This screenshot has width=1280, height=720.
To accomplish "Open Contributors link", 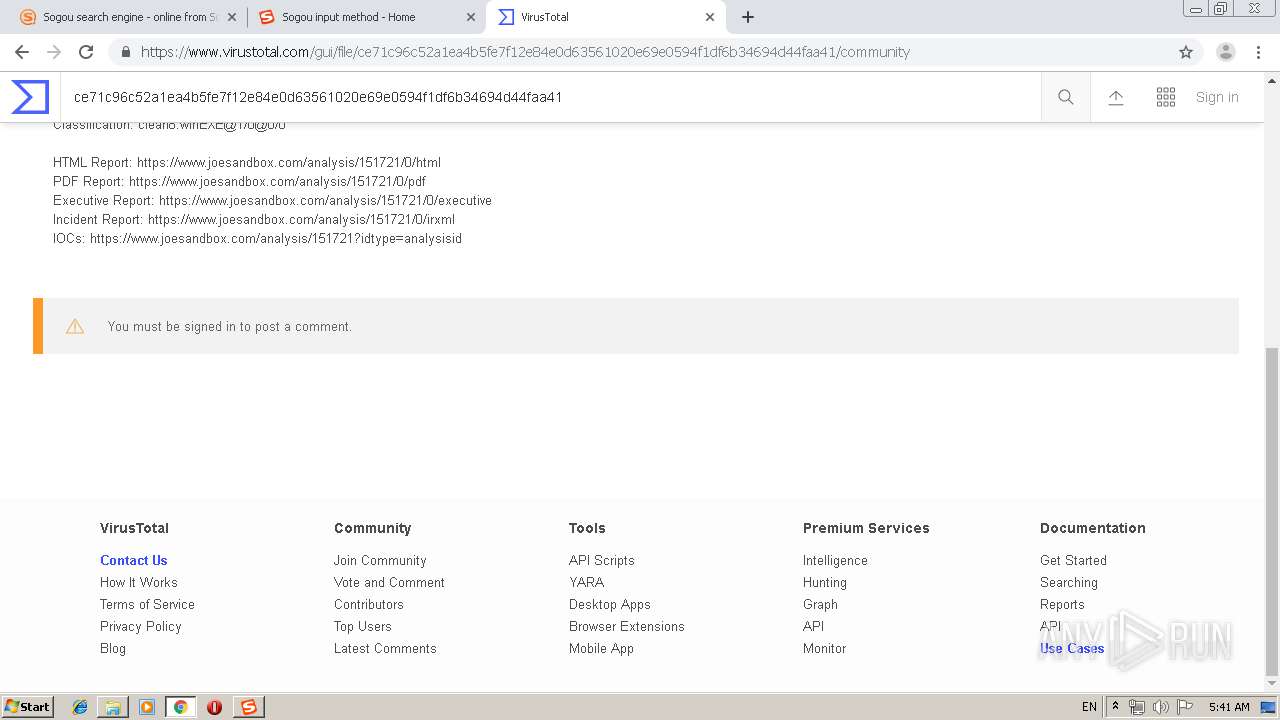I will [x=369, y=604].
